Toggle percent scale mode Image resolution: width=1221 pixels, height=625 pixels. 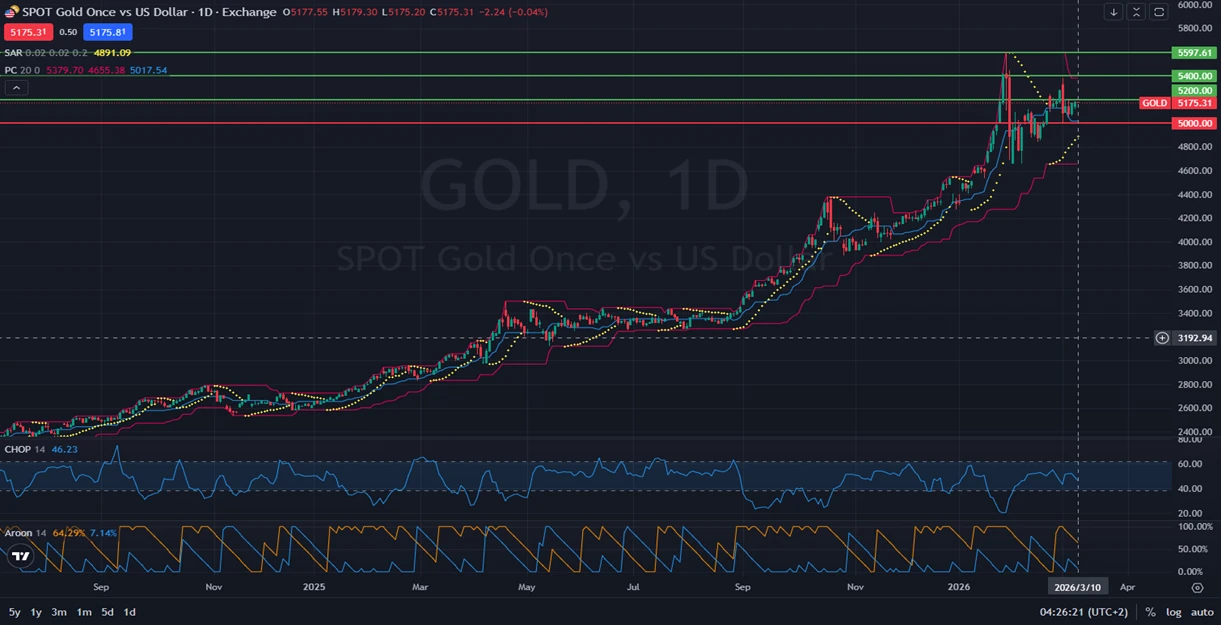click(1150, 612)
